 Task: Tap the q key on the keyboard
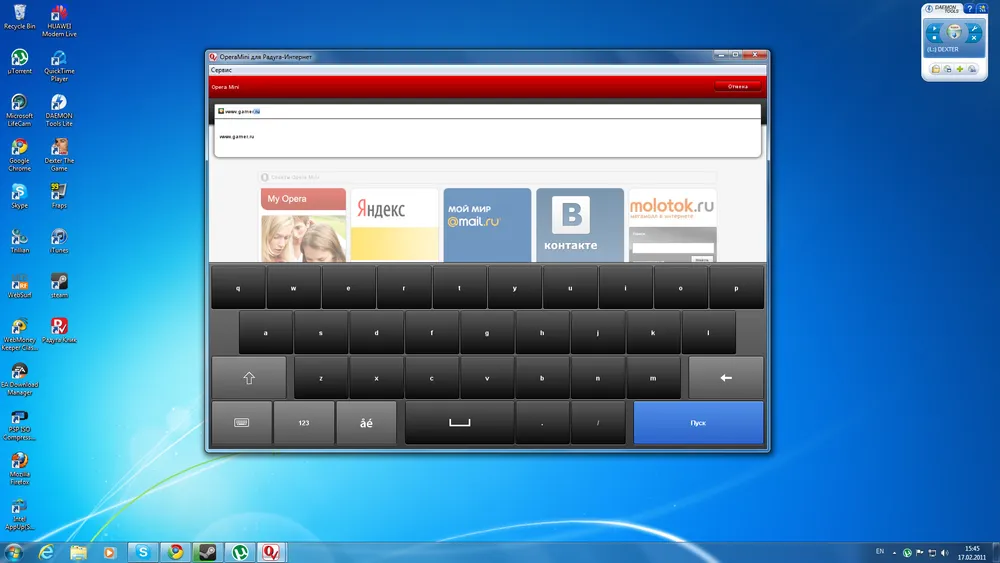click(x=238, y=288)
